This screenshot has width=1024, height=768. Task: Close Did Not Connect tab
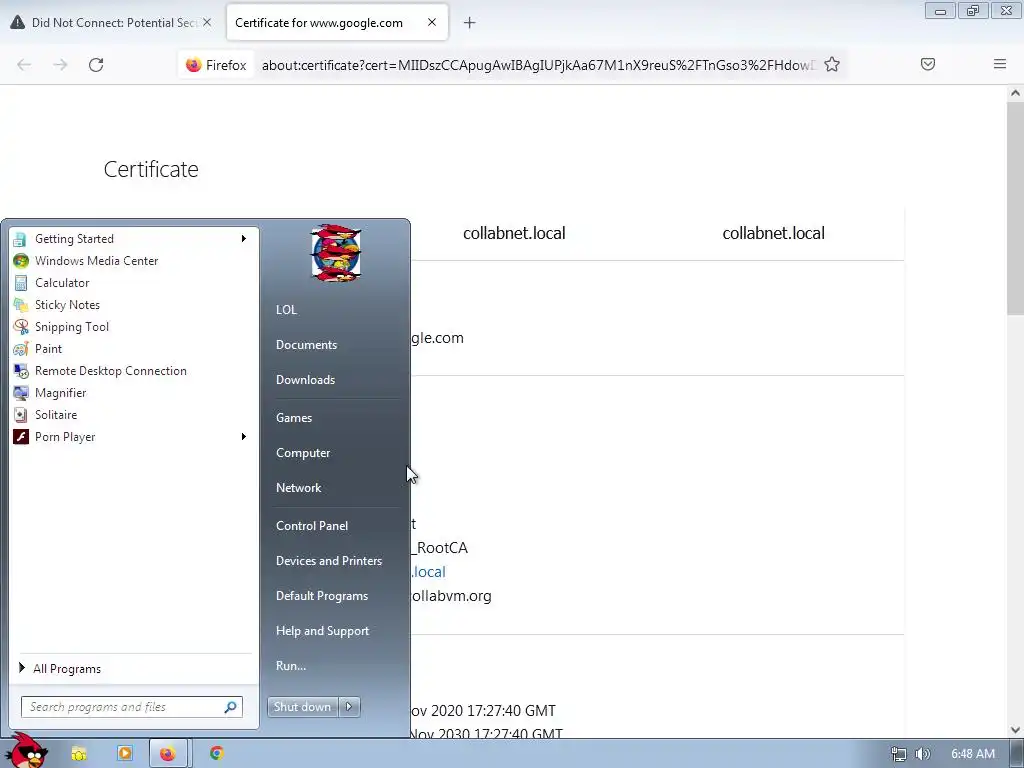click(207, 22)
